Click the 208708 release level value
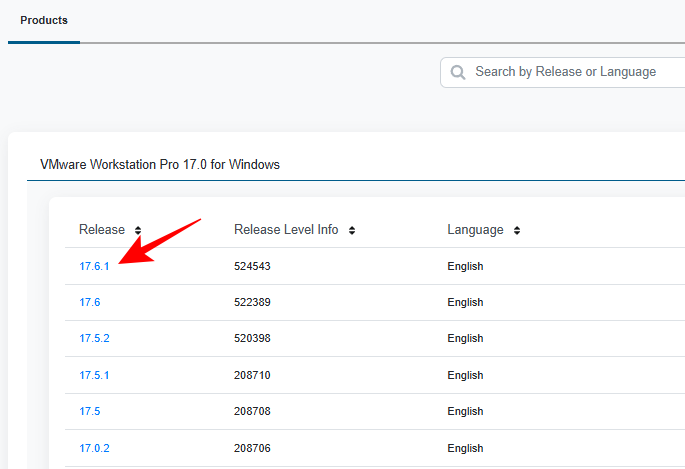 tap(252, 411)
